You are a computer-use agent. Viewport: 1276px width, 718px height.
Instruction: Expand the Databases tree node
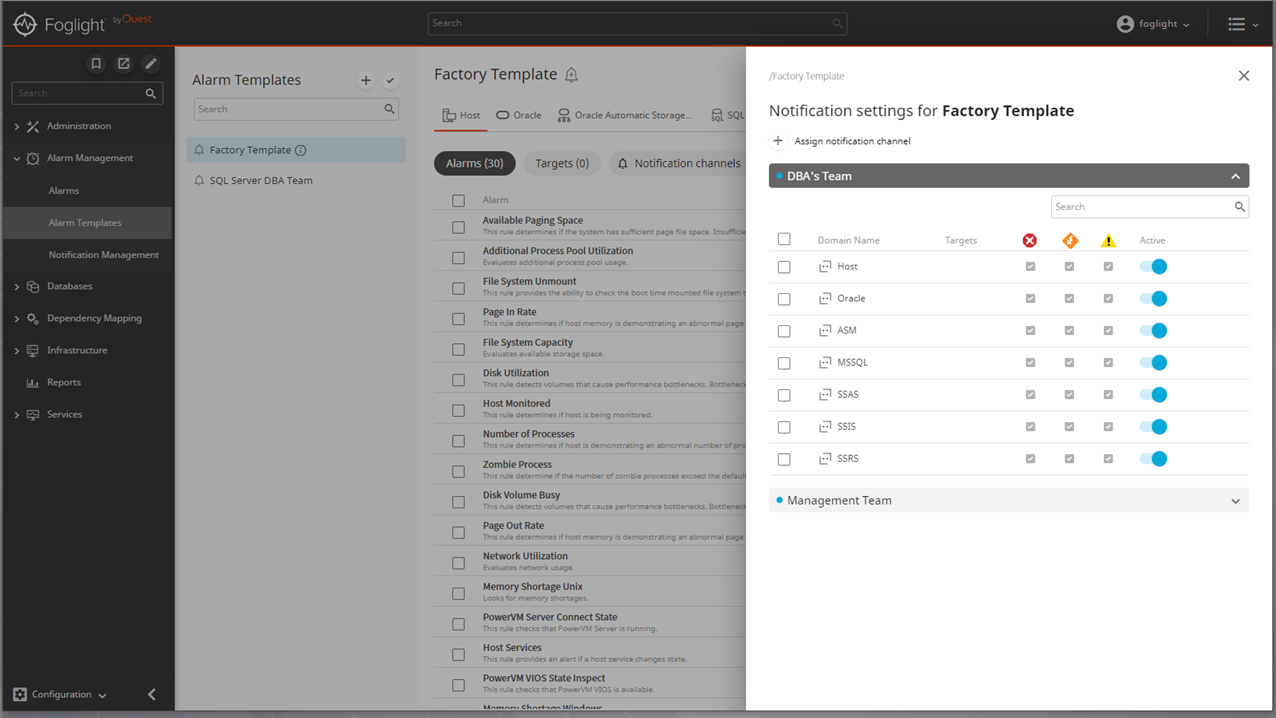16,286
